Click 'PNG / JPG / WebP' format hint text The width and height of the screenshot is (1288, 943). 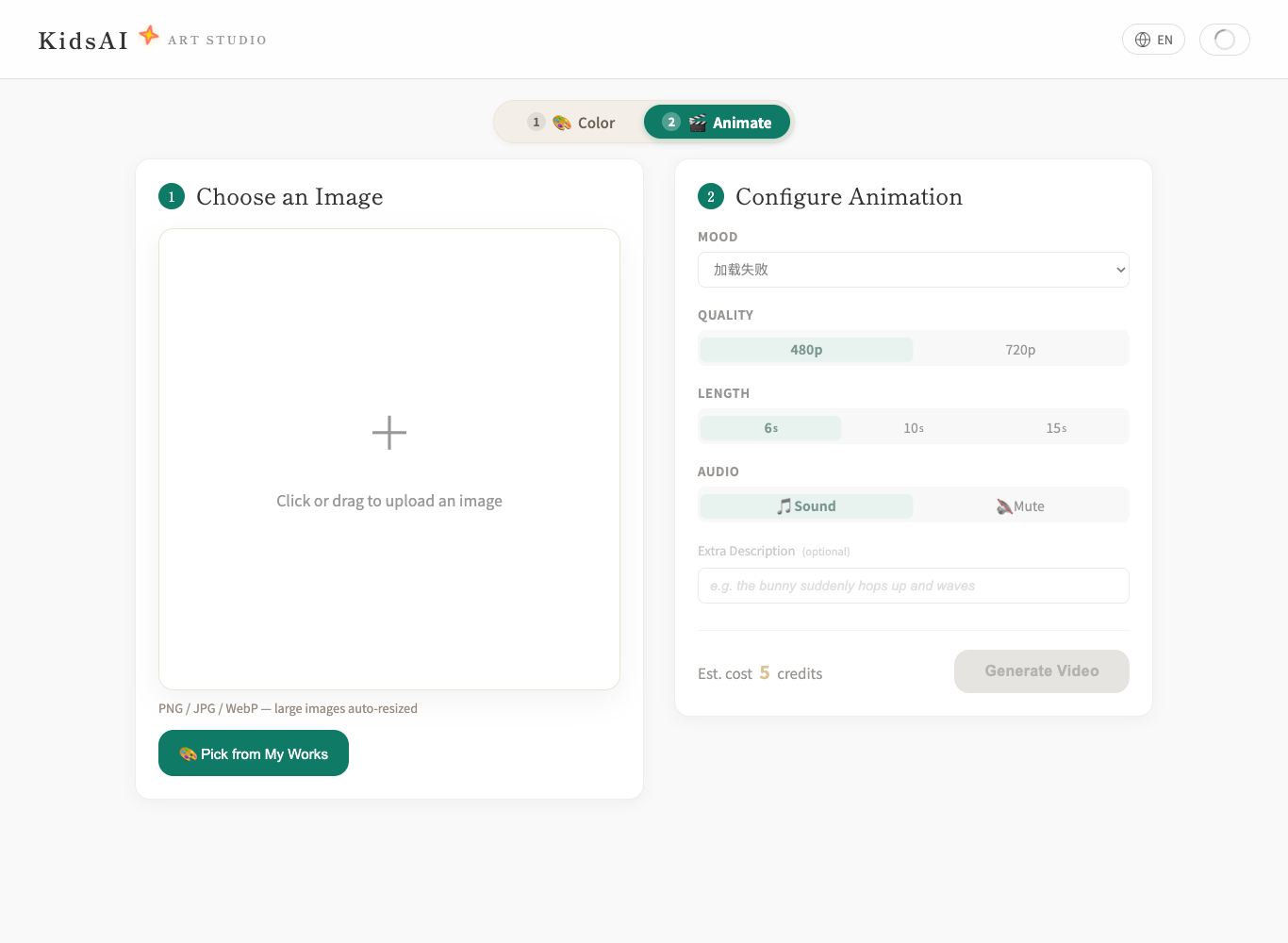pyautogui.click(x=288, y=708)
